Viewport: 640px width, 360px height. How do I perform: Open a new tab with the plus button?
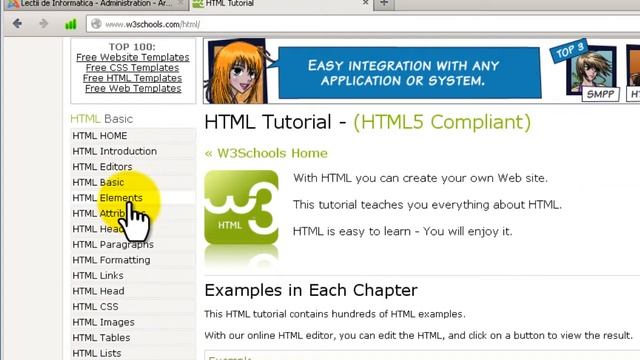(x=384, y=4)
